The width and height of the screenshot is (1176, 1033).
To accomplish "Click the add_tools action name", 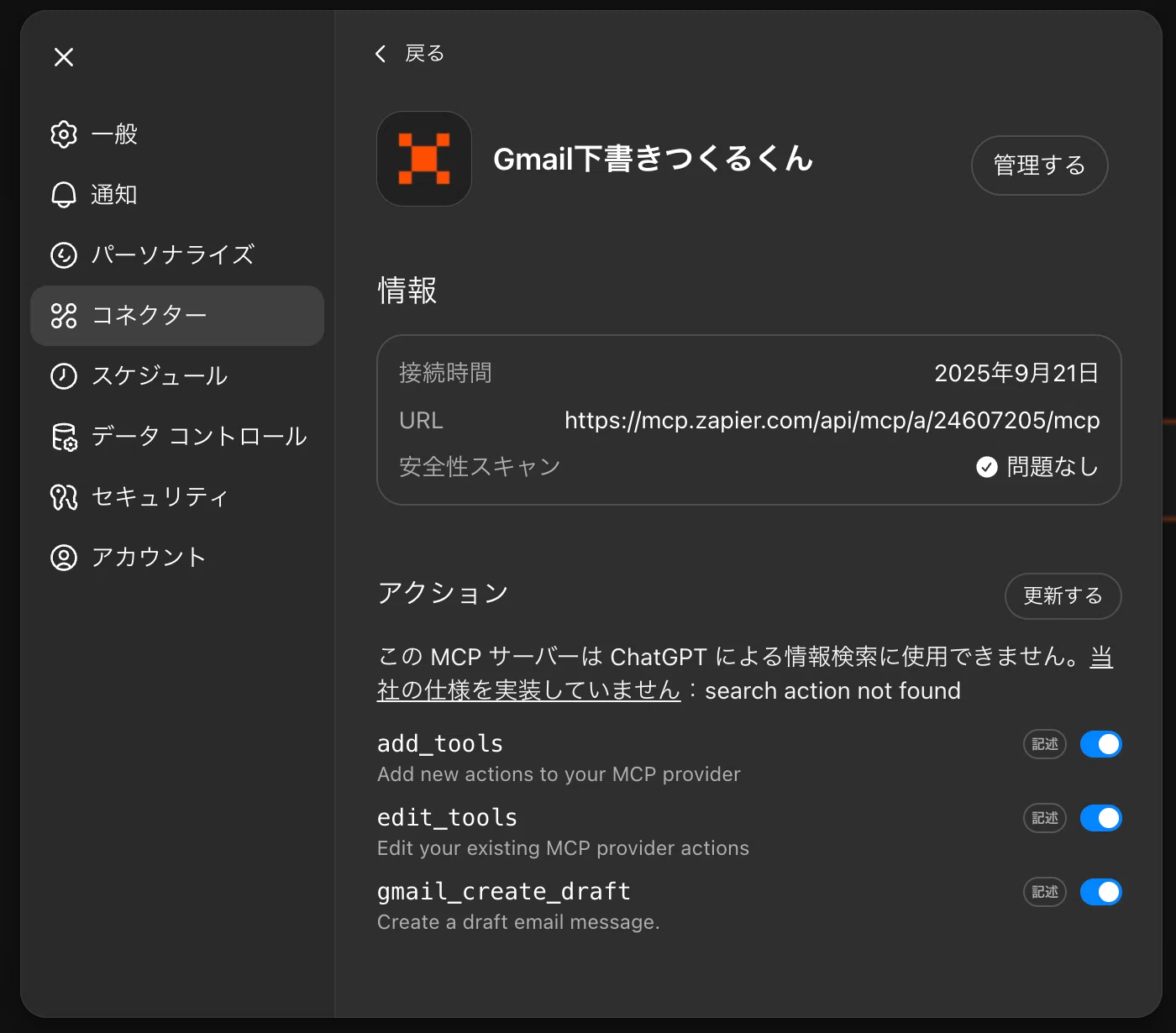I will pos(440,743).
